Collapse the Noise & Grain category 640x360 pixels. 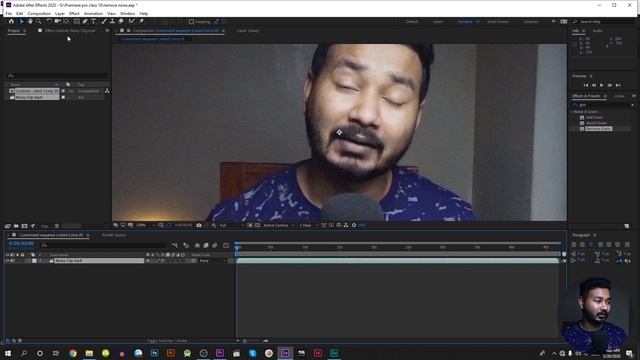click(572, 111)
